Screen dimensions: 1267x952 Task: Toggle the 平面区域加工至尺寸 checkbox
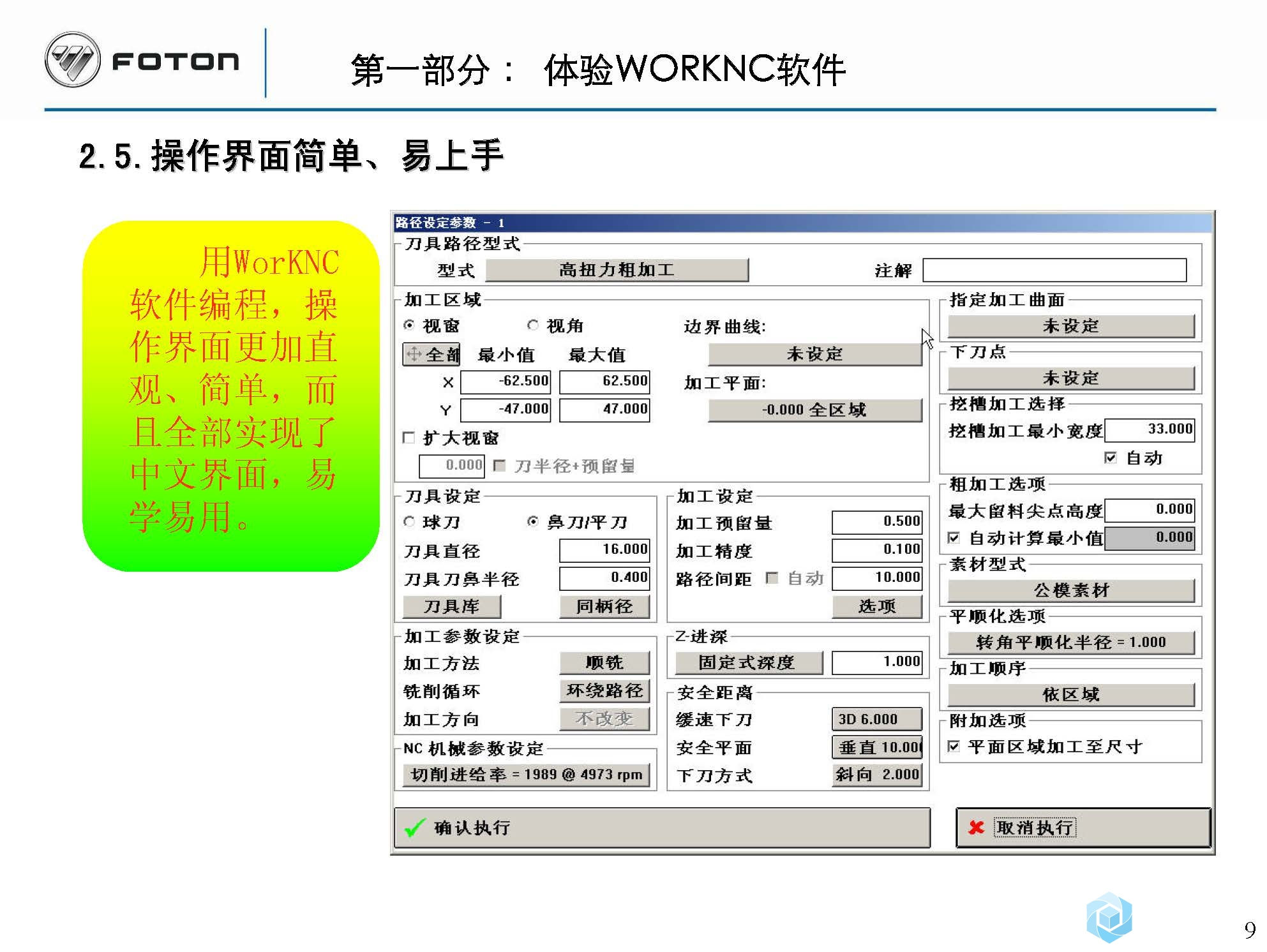[x=954, y=746]
